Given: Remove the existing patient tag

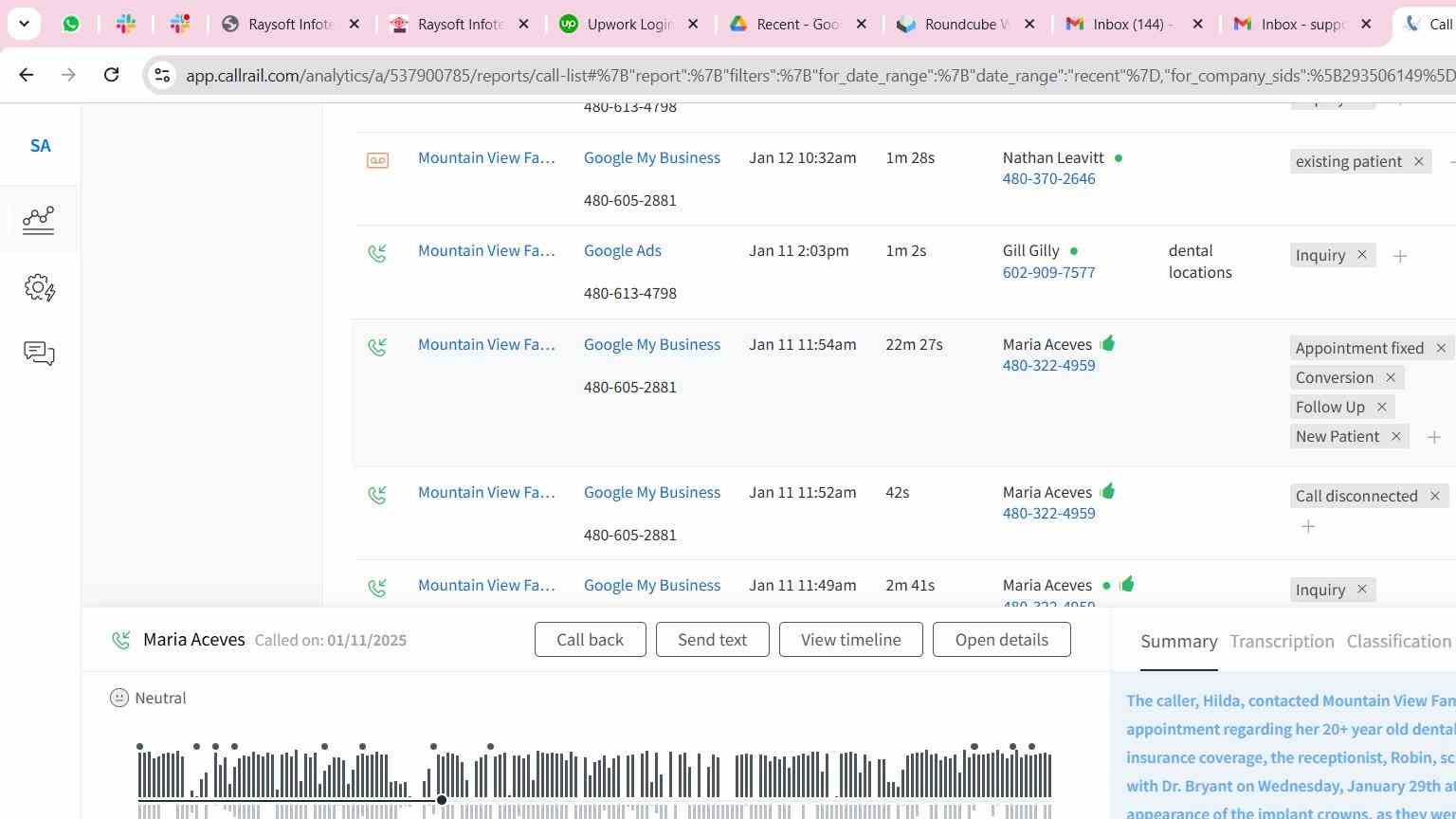Looking at the screenshot, I should (1419, 161).
